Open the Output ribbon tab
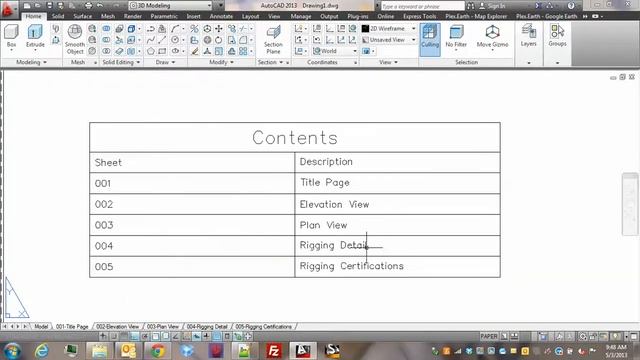 [329, 16]
